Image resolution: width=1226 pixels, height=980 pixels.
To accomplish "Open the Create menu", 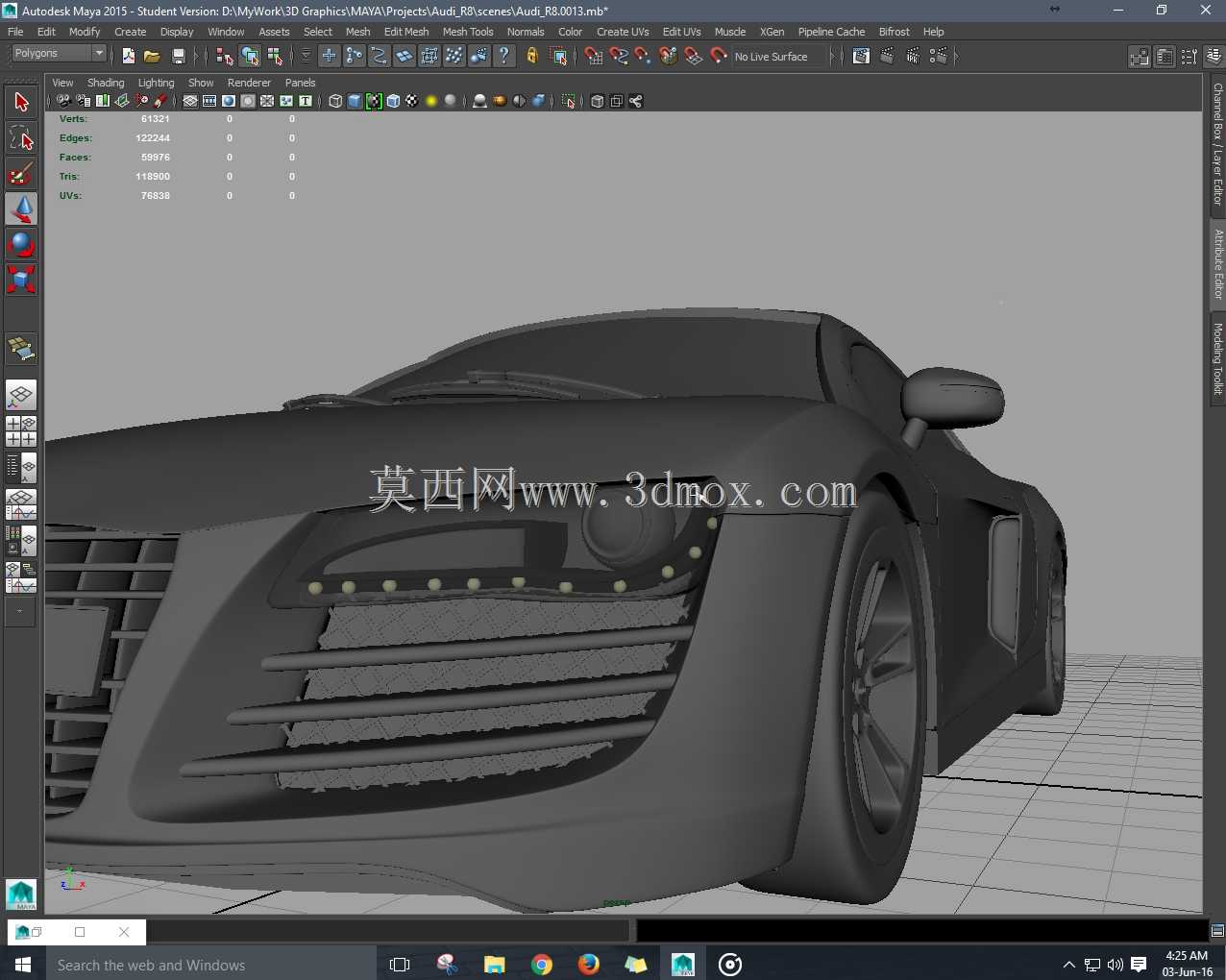I will point(131,32).
